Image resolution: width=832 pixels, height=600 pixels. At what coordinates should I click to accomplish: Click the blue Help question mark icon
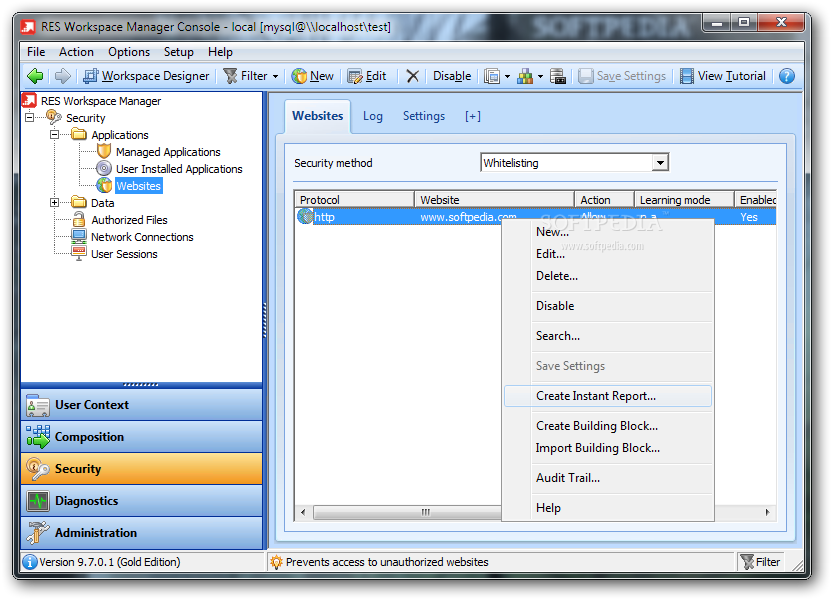pos(786,76)
